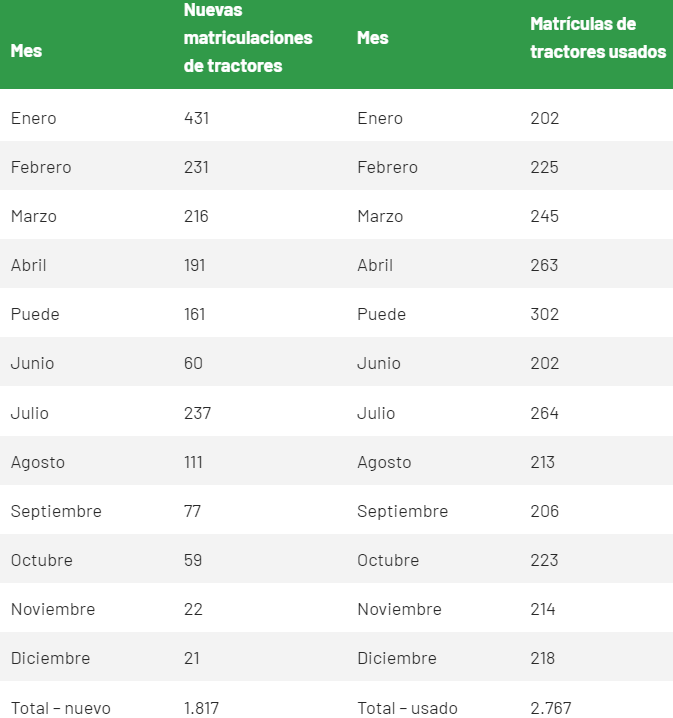
Task: Click the Agosto value 111
Action: pyautogui.click(x=193, y=462)
